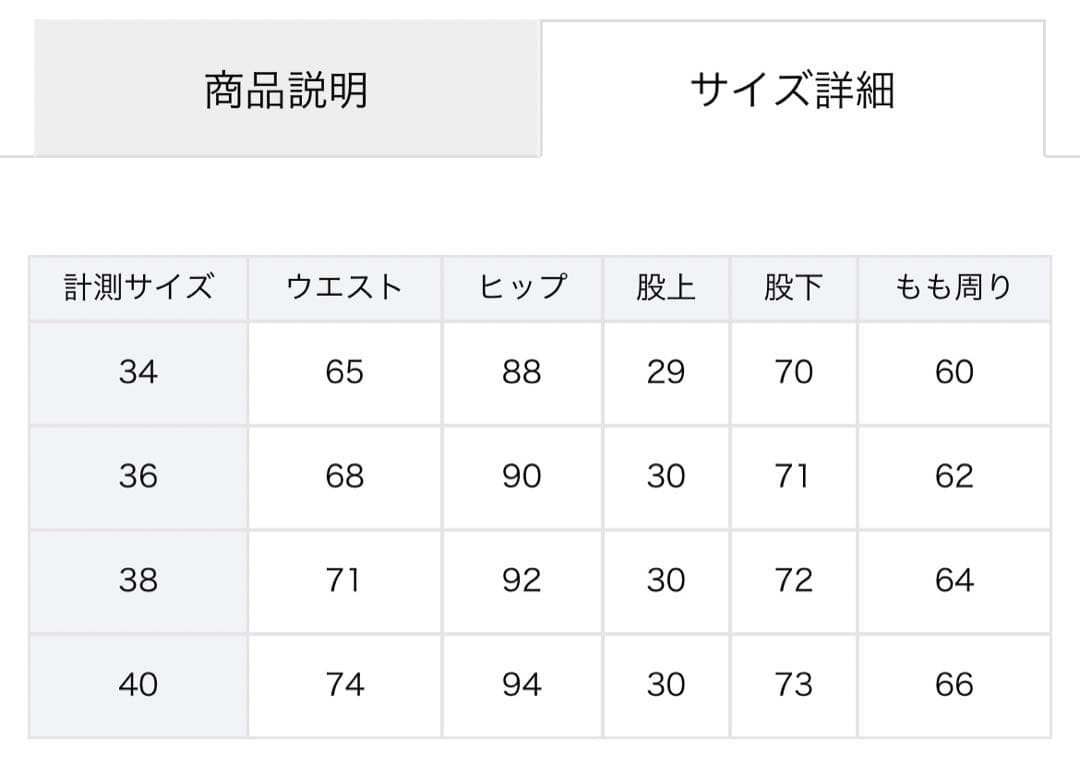Select size 36 in the chart
This screenshot has height=778, width=1080.
tap(138, 477)
